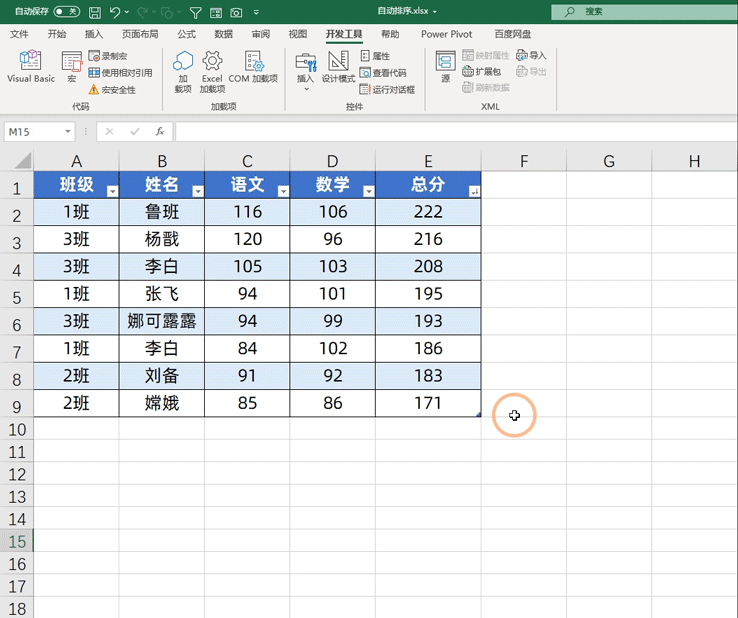Open 宏安全性 macro security settings
738x618 pixels.
click(x=112, y=89)
